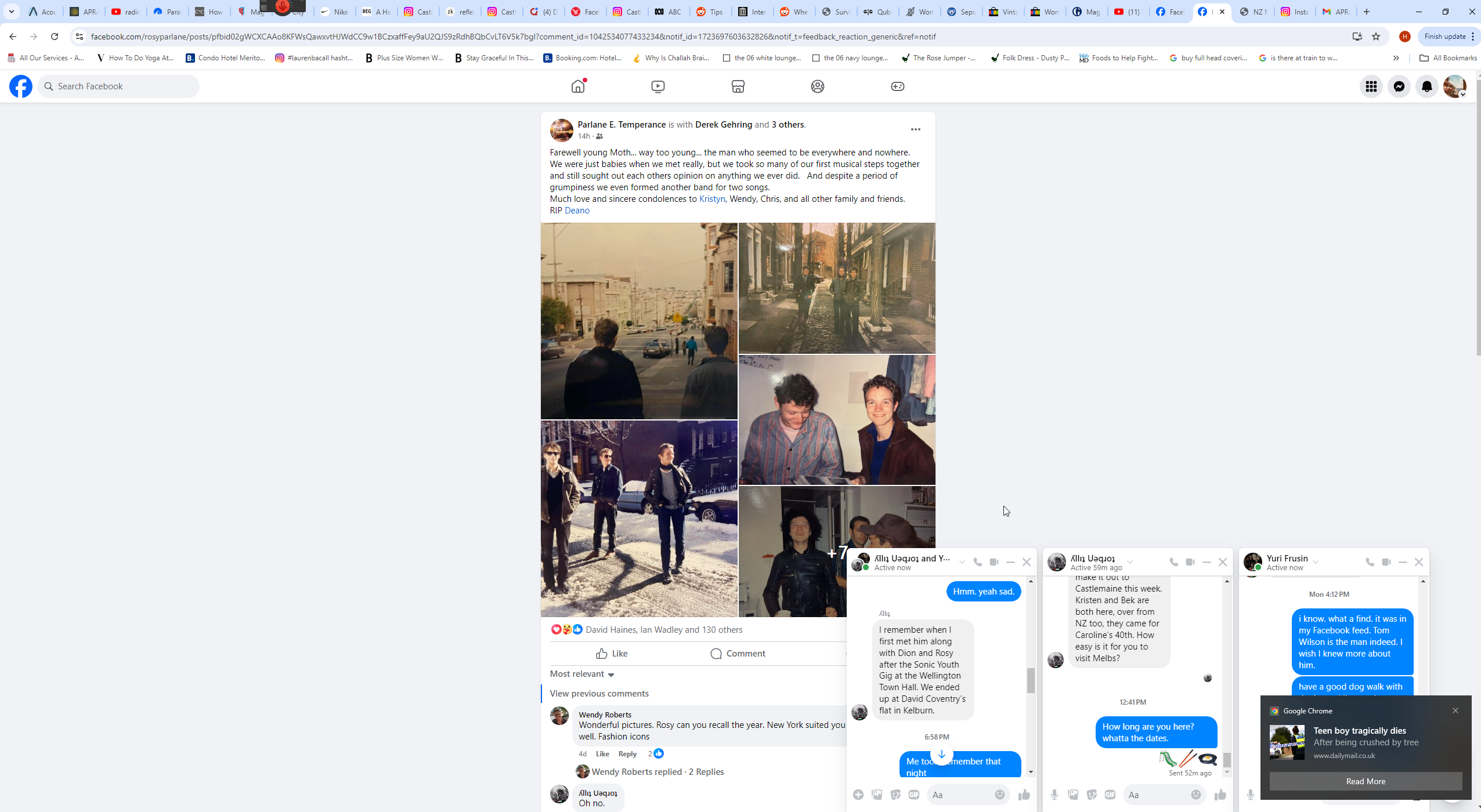Open Derek Gehring's profile link
The height and width of the screenshot is (812, 1481).
coord(723,125)
